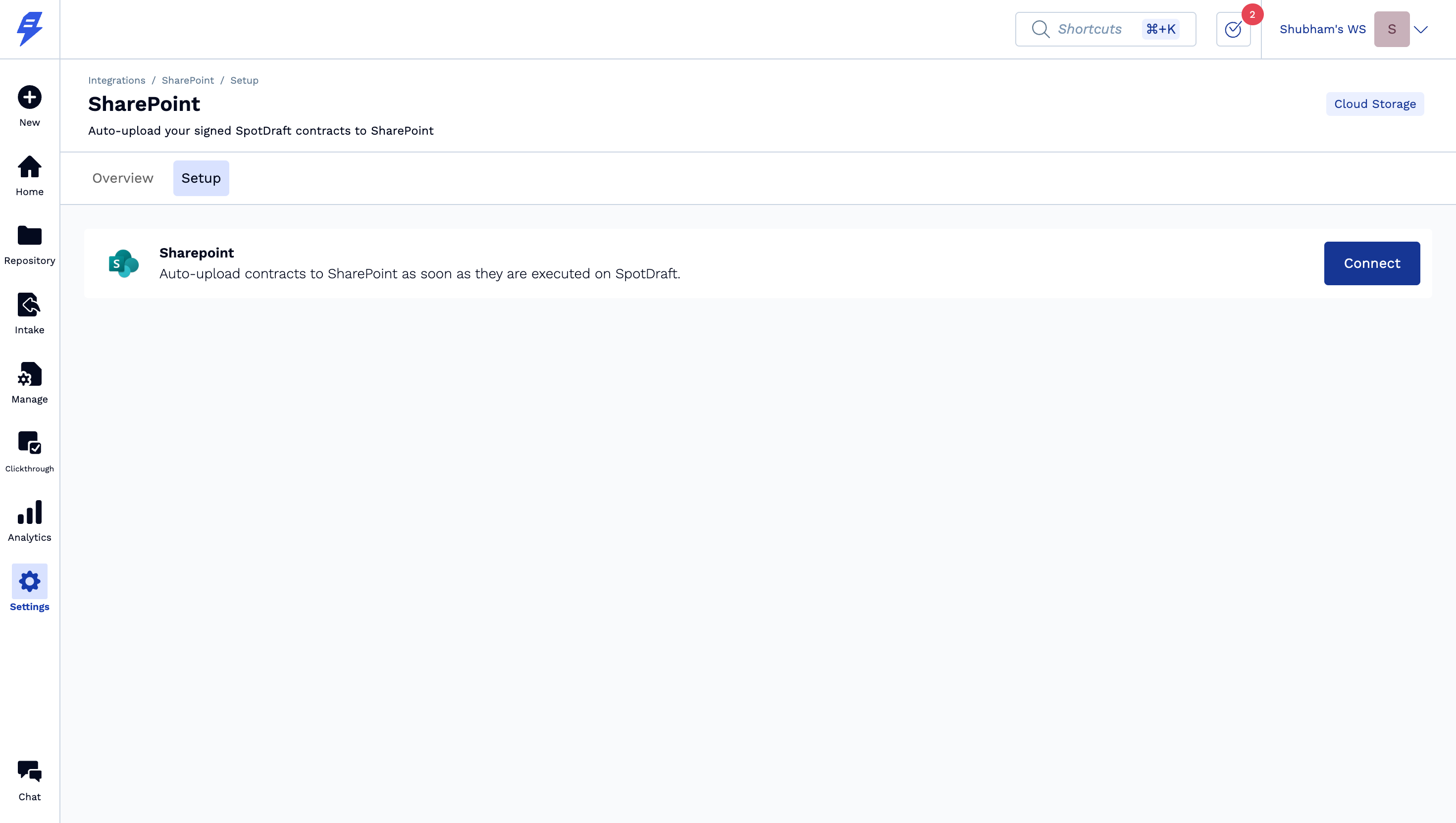Image resolution: width=1456 pixels, height=823 pixels.
Task: Open Clickthrough from the sidebar
Action: coord(29,443)
